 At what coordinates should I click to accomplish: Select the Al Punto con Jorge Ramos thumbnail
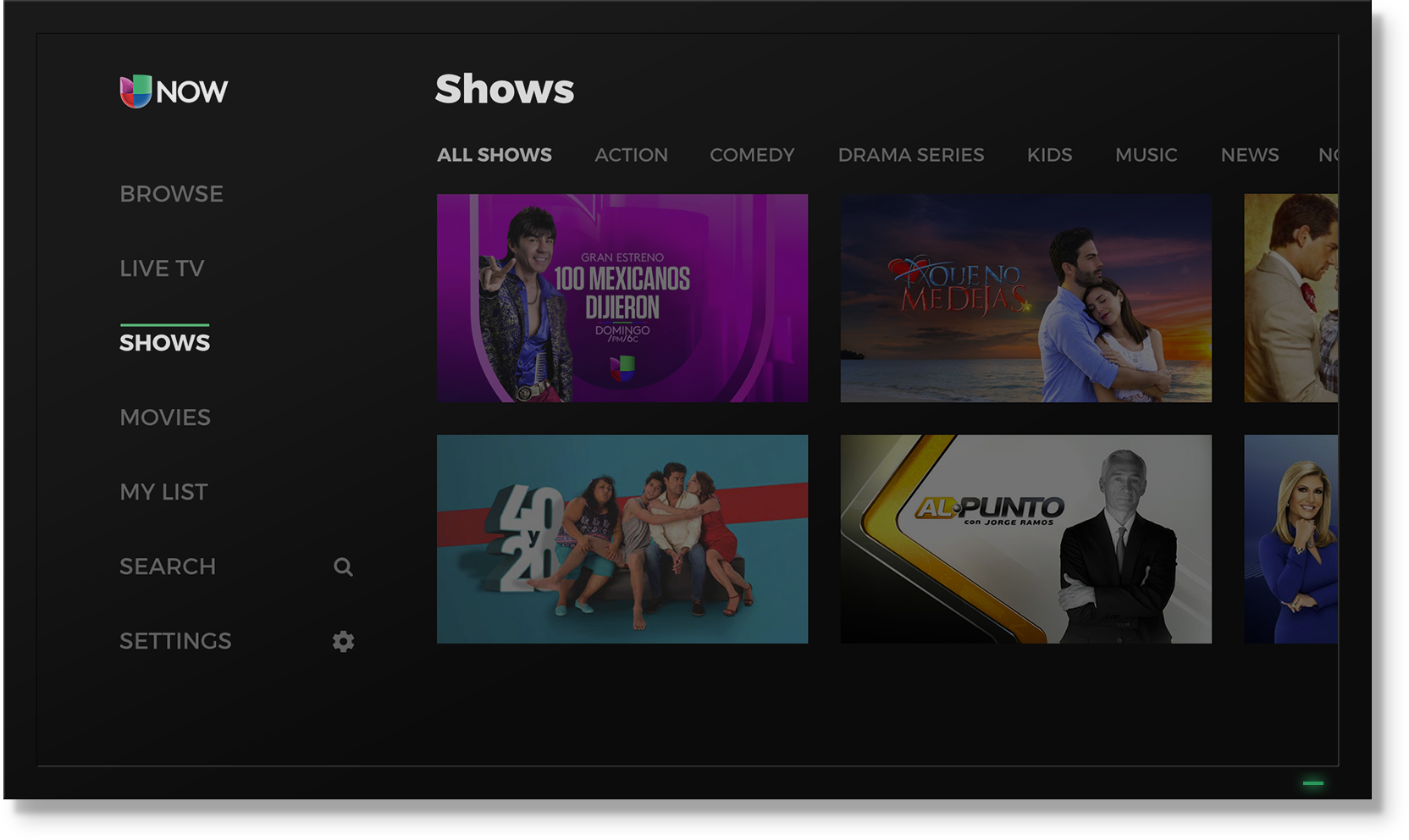tap(1025, 539)
